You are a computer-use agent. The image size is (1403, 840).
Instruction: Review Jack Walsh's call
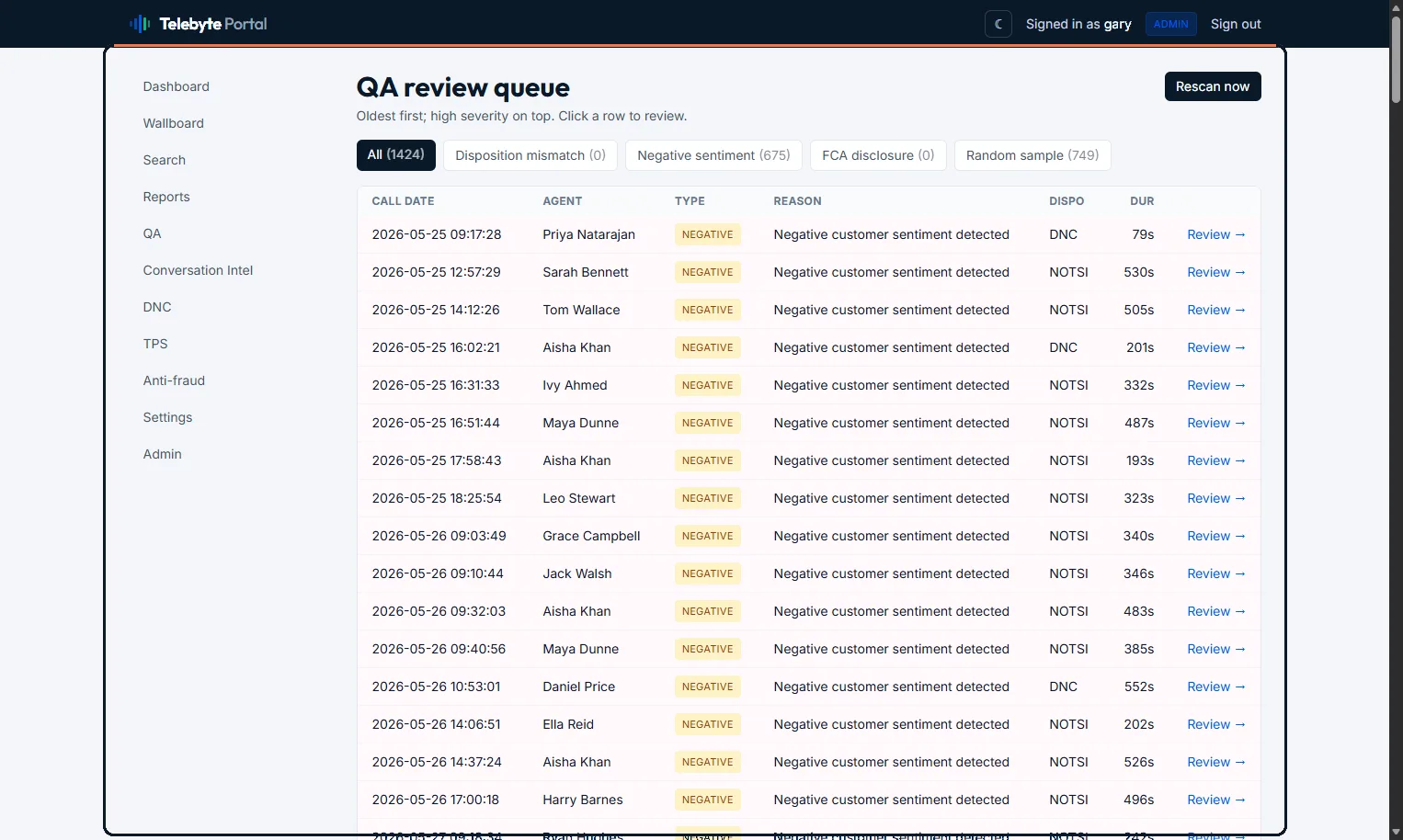pyautogui.click(x=1216, y=573)
